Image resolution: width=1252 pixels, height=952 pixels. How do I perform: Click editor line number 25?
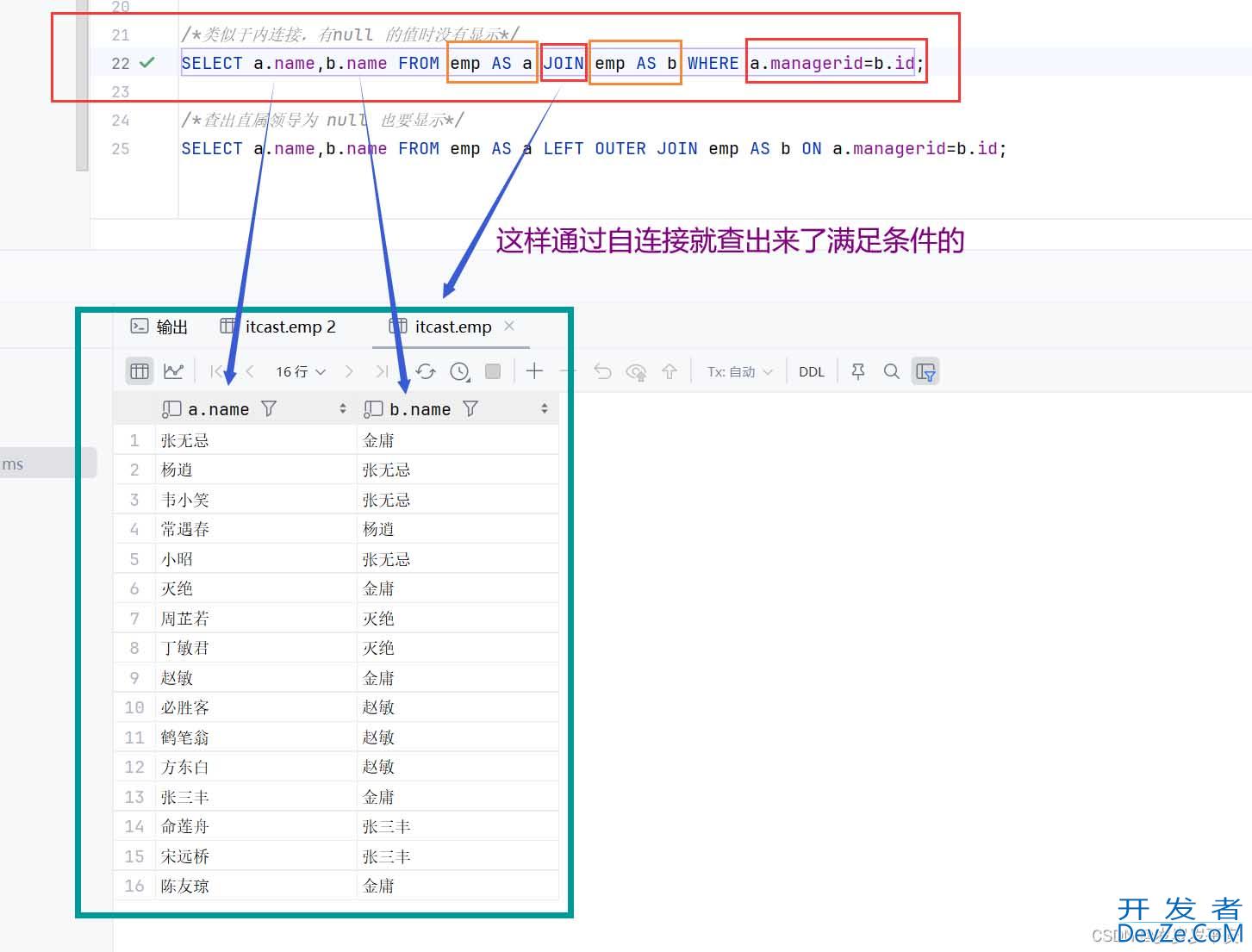tap(121, 148)
